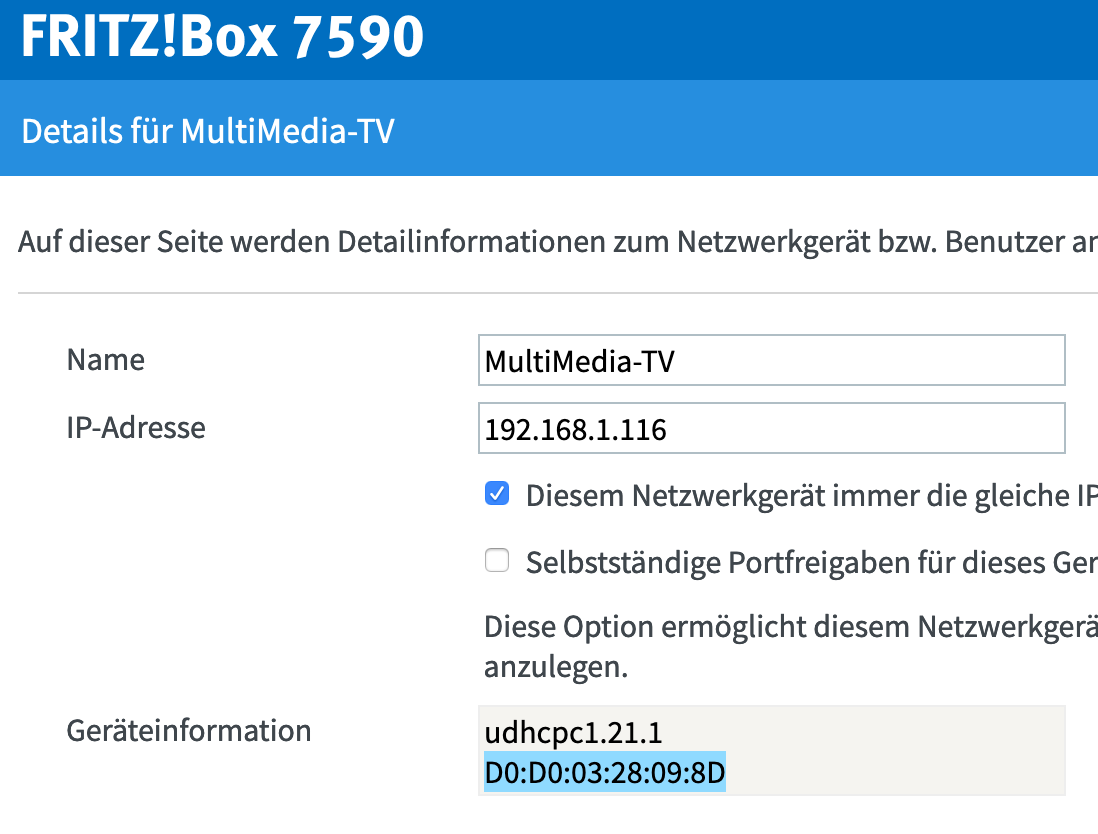Click the 'Details für MultiMedia-TV' heading
The width and height of the screenshot is (1098, 834).
[x=208, y=132]
